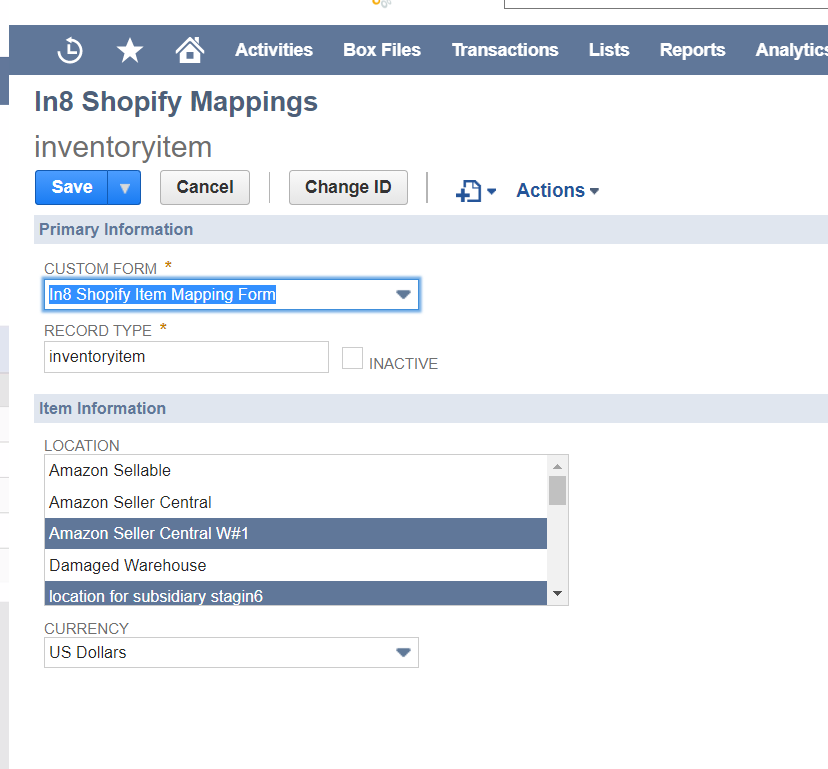Open the Recent Records clock icon
Screen dimensions: 828x769
[x=68, y=49]
